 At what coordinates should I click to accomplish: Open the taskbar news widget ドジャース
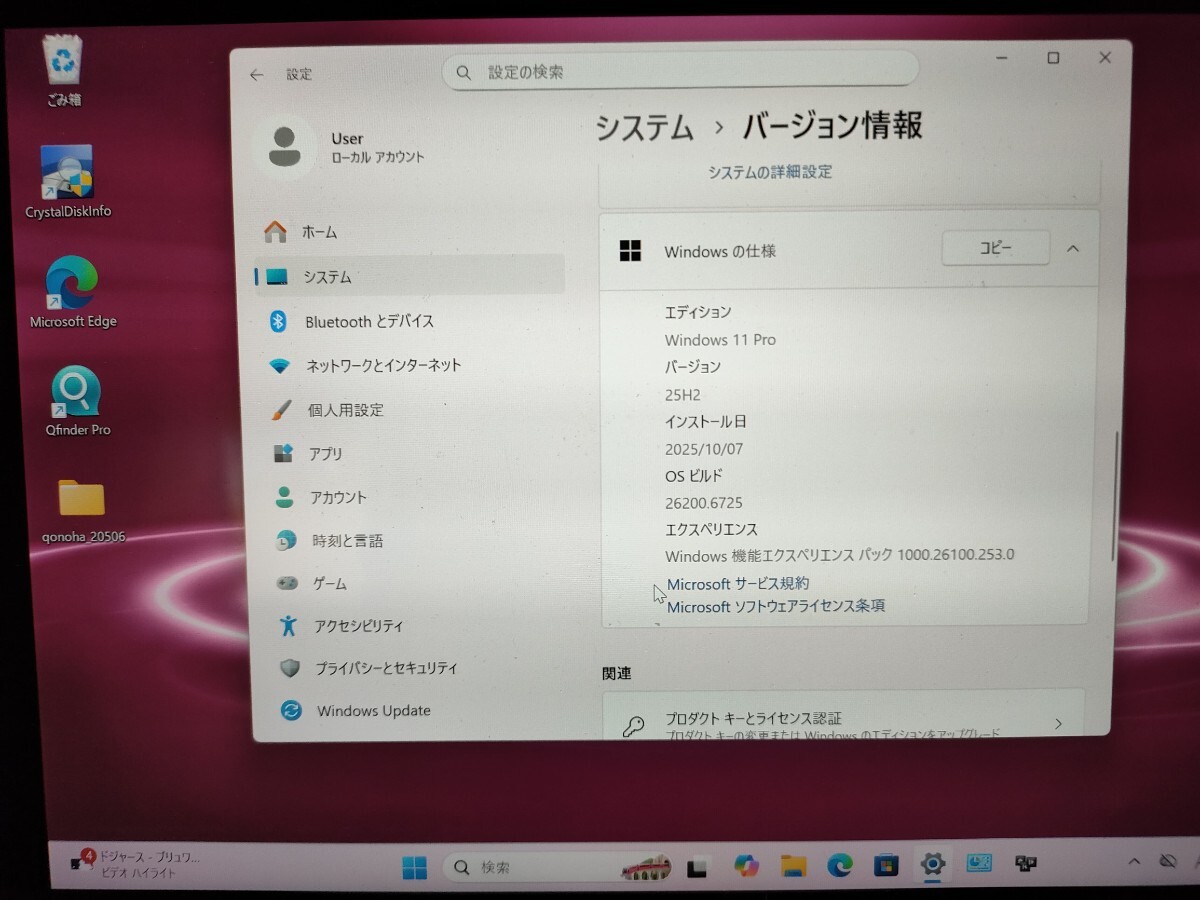[136, 865]
